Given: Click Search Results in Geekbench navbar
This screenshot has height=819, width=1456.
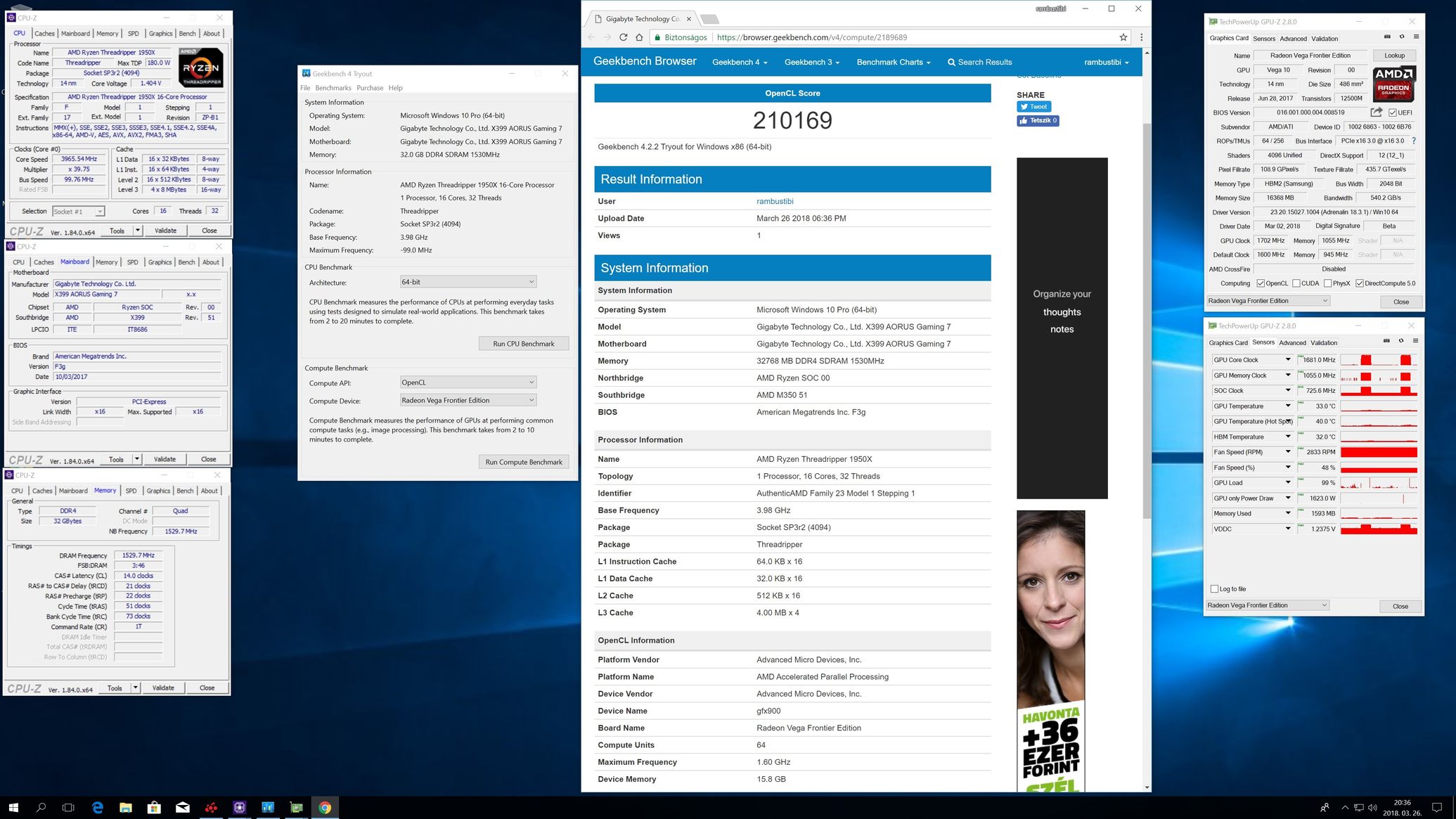Looking at the screenshot, I should click(979, 62).
